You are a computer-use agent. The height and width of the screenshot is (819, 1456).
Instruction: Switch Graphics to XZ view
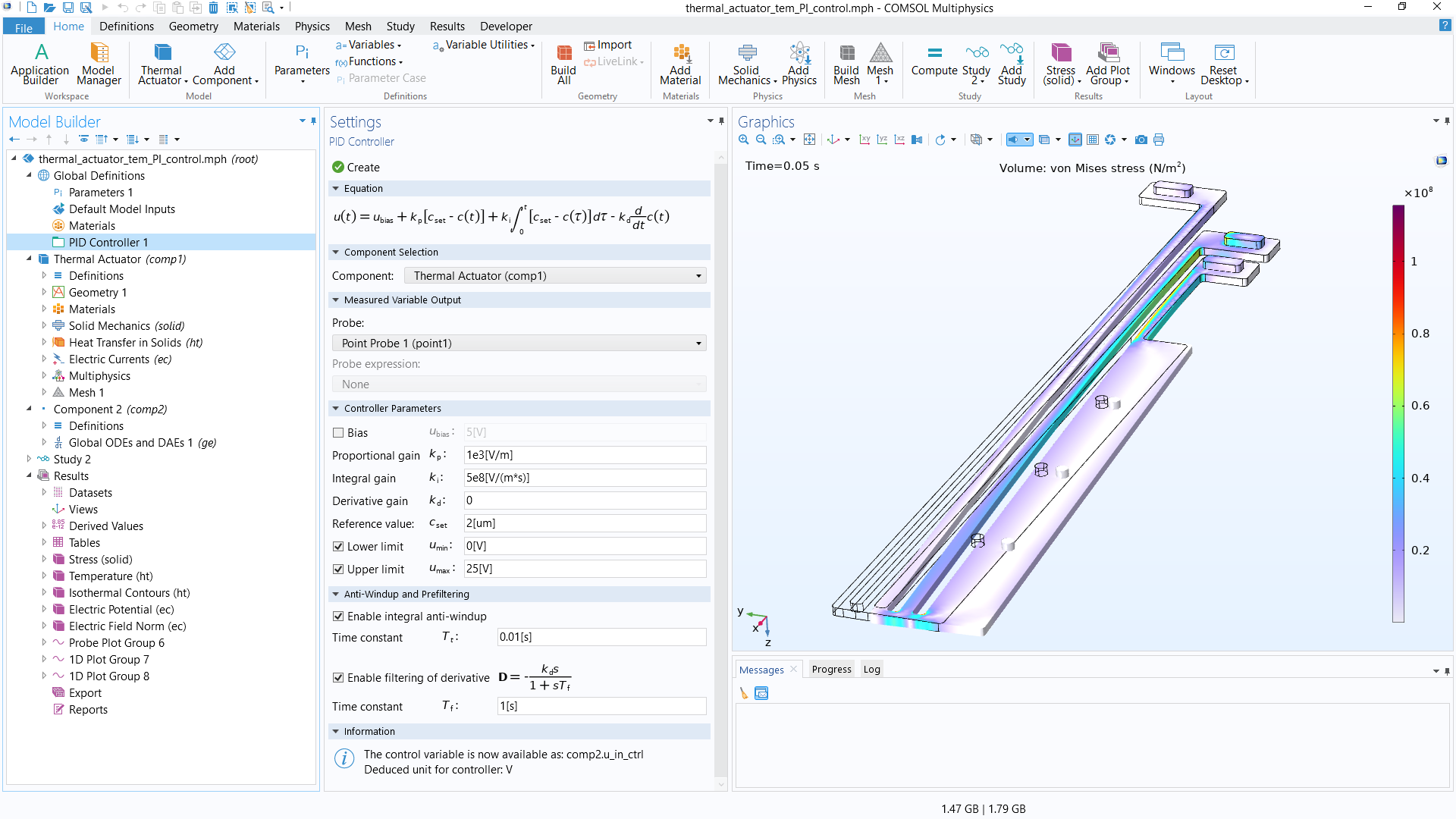click(x=899, y=140)
